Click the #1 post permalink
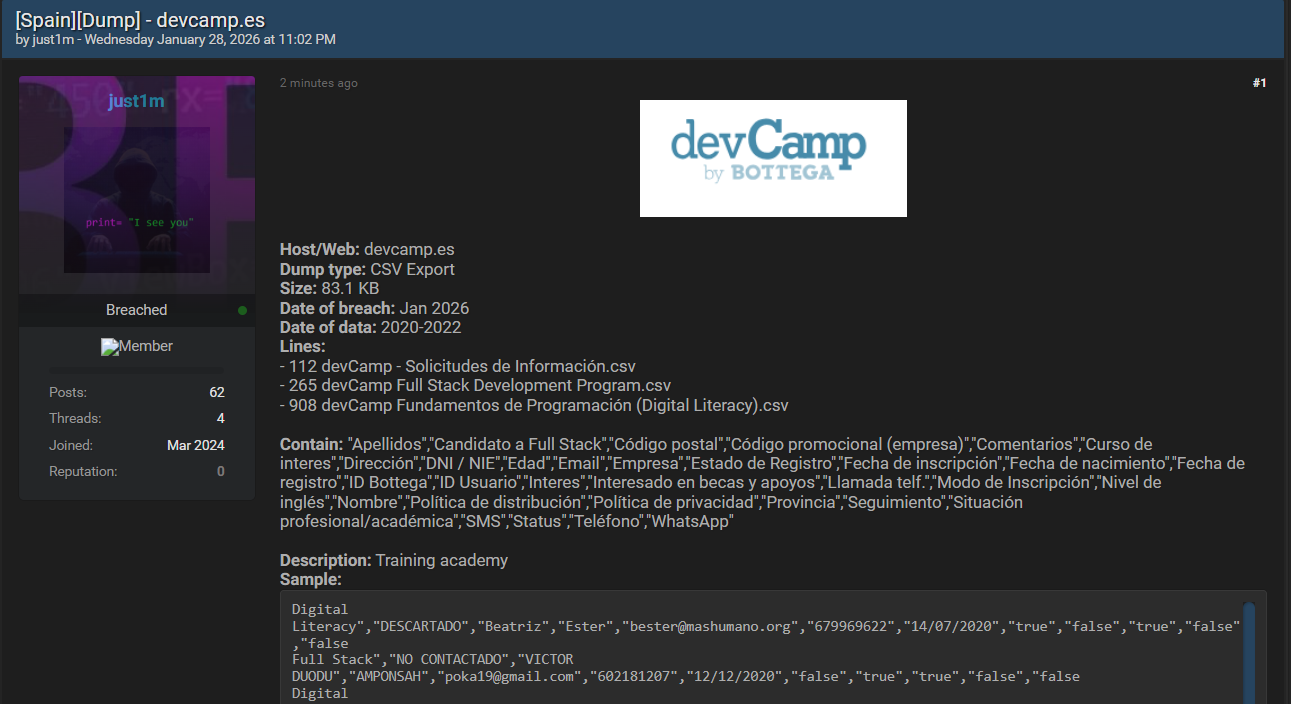Screen dimensions: 1291x704 pos(1259,83)
